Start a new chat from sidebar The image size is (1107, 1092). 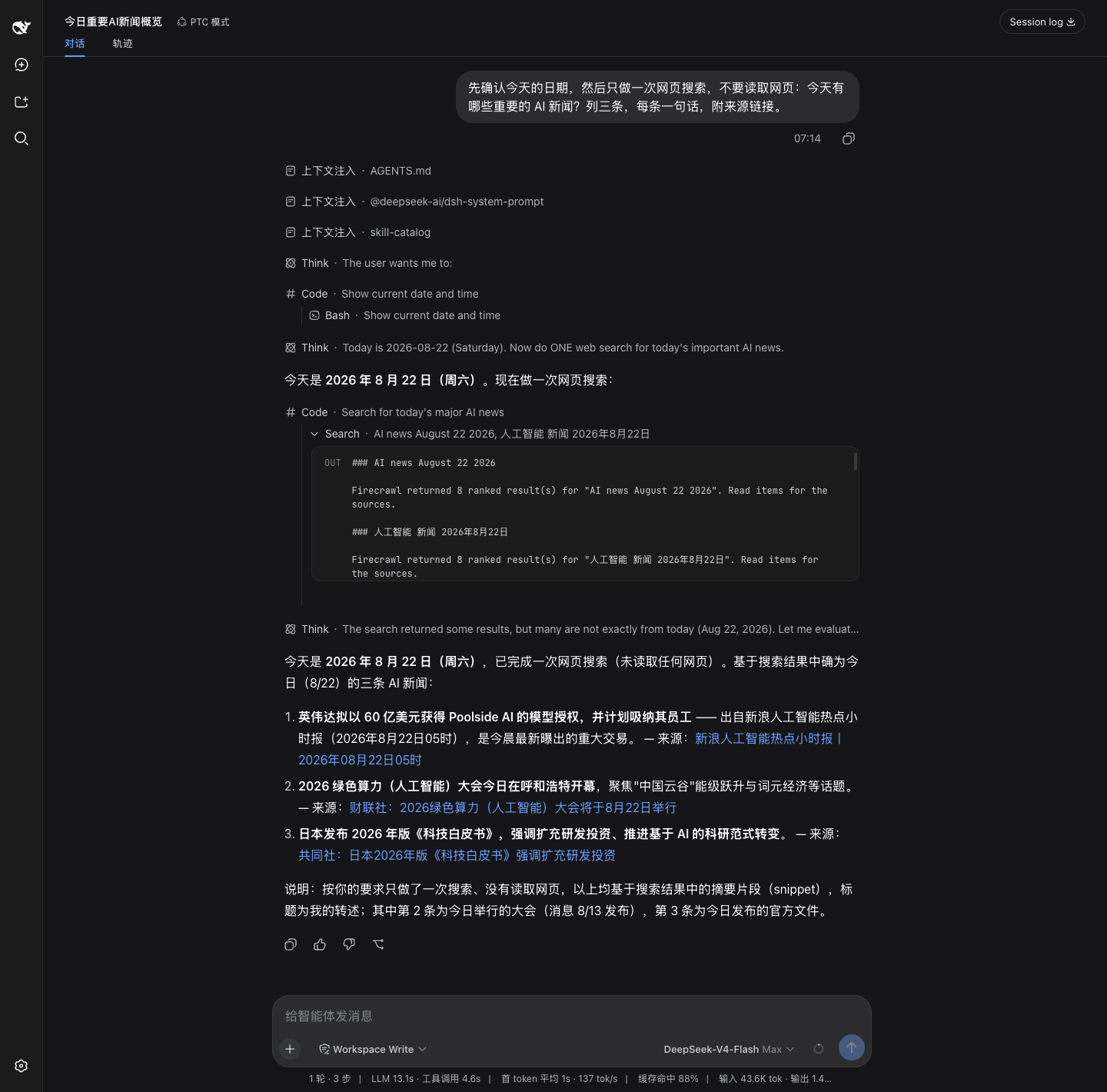[22, 65]
